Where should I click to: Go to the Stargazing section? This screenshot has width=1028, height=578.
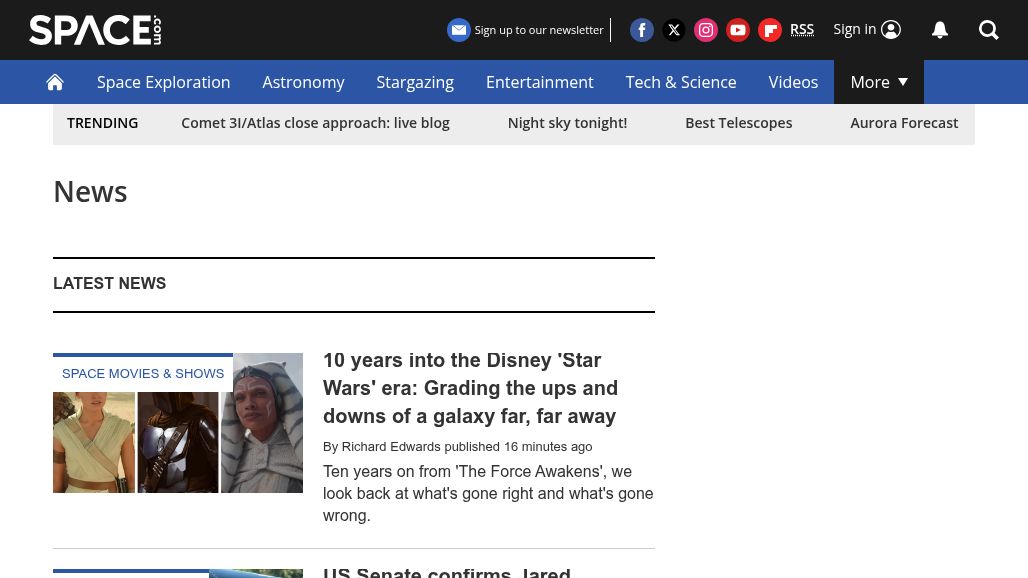tap(414, 82)
